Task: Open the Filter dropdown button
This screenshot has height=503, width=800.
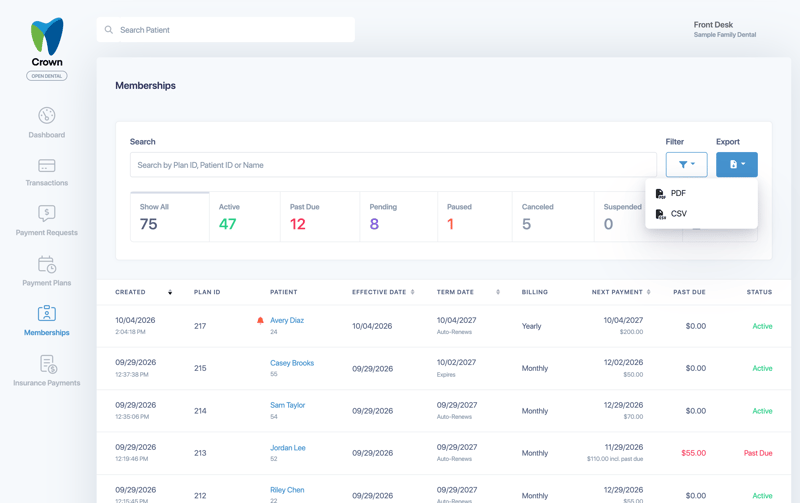Action: point(686,164)
